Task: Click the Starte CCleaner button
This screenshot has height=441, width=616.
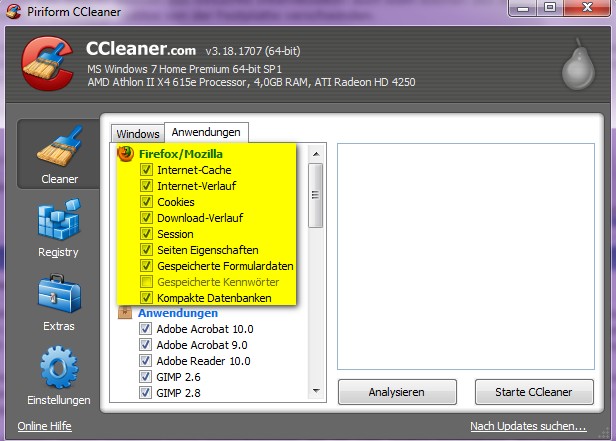Action: click(534, 392)
